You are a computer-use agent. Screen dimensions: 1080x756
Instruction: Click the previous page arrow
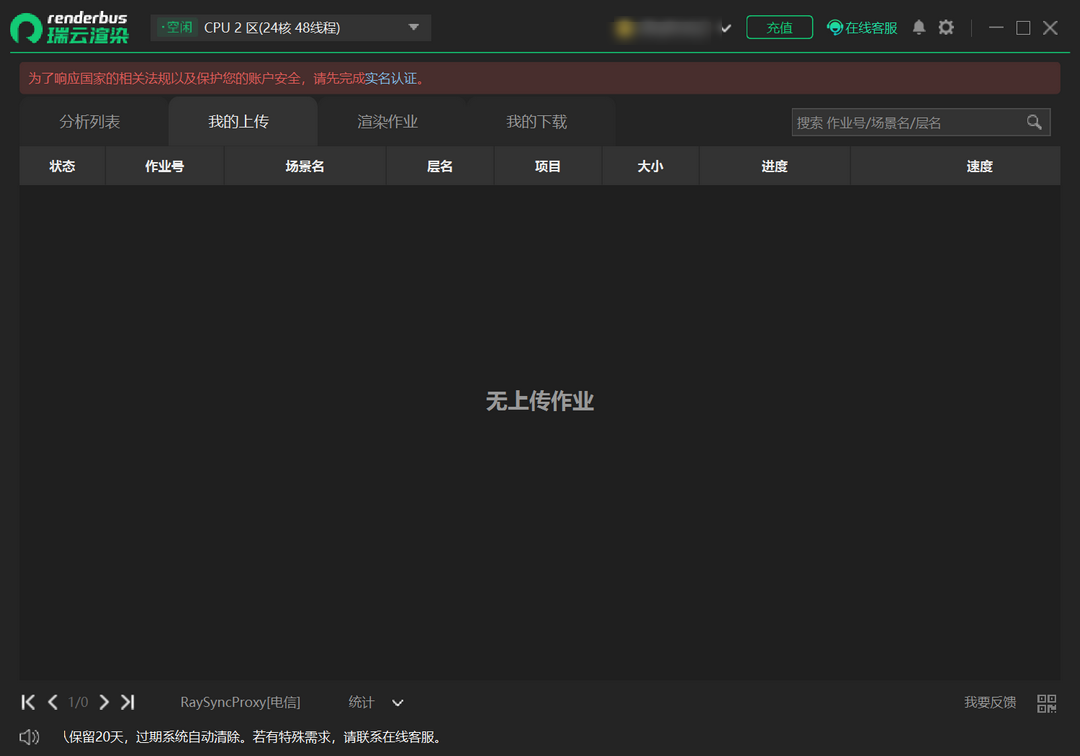53,702
